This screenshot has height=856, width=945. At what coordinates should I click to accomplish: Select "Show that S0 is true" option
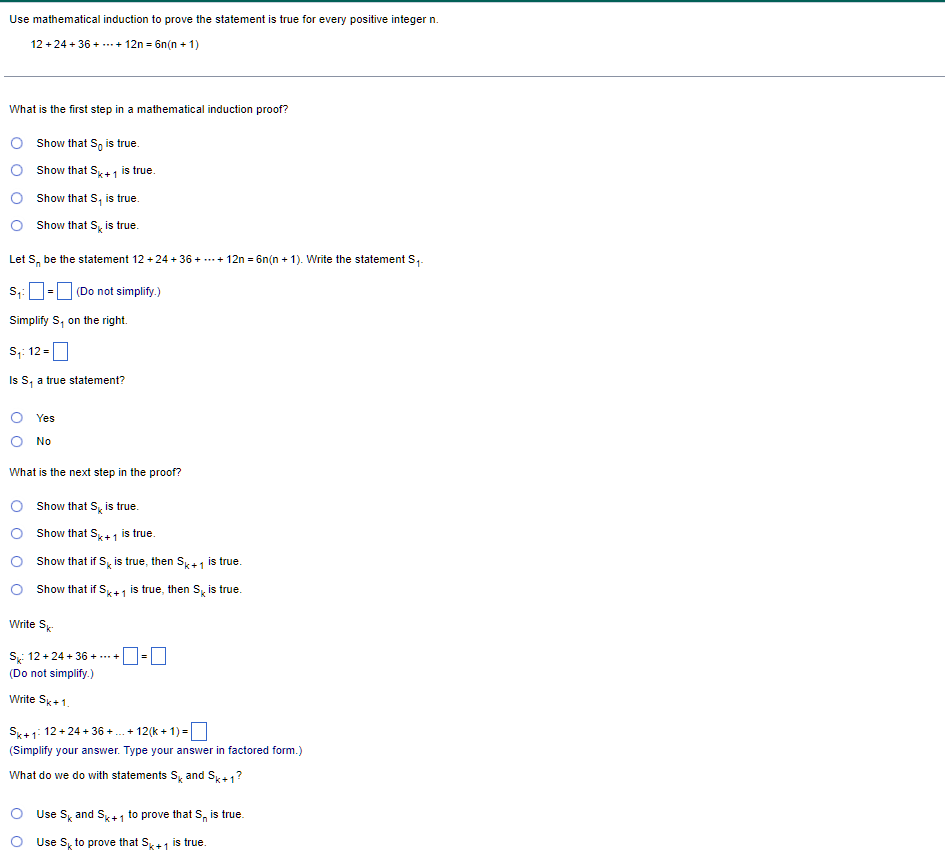tap(17, 143)
